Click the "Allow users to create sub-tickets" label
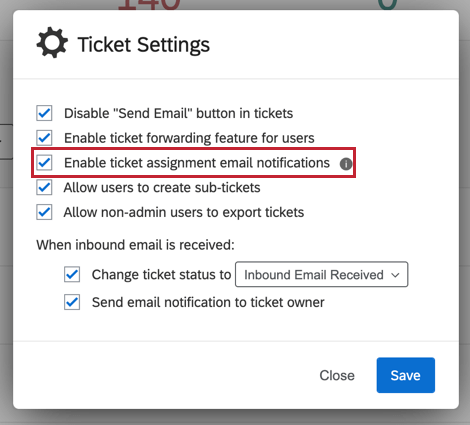Image resolution: width=470 pixels, height=425 pixels. click(162, 188)
